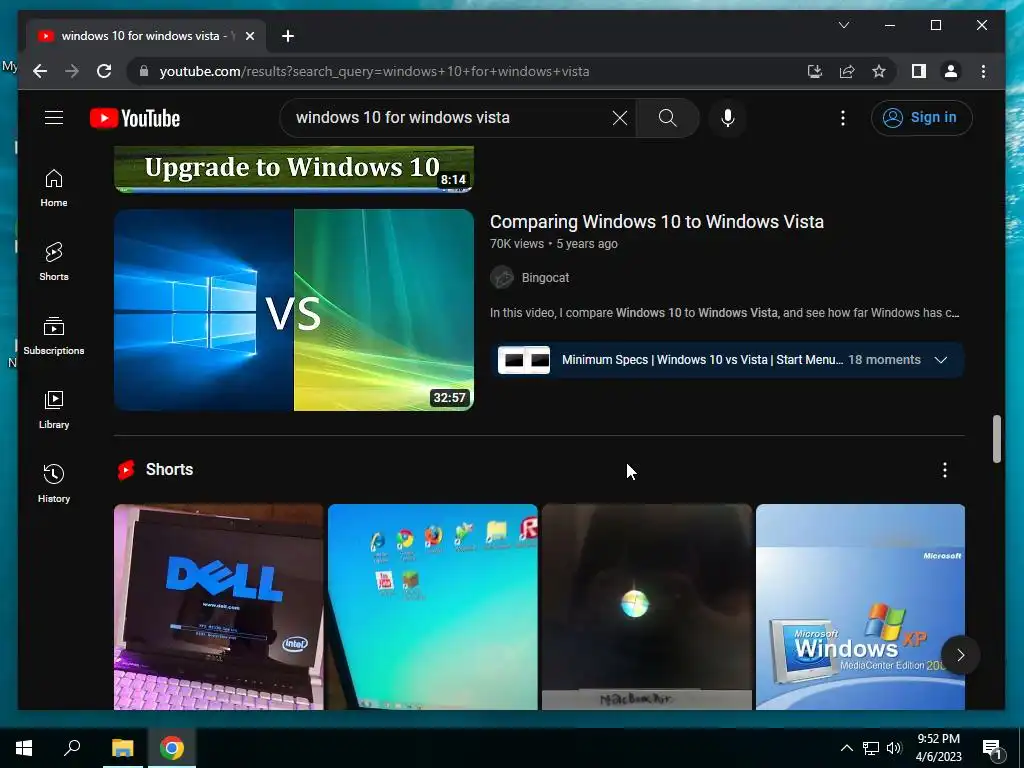Show next Shorts with arrow button
Screen dimensions: 1024x768
pos(960,655)
